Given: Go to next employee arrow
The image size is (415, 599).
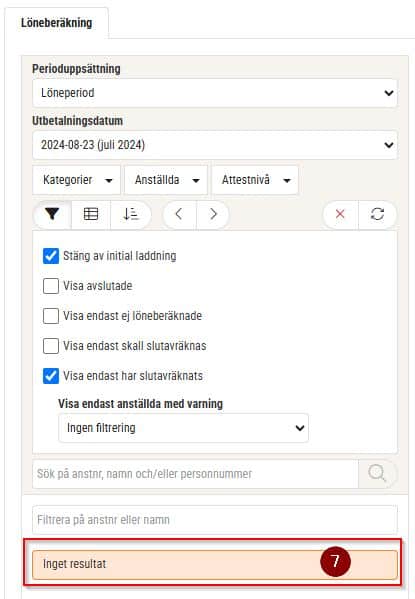Looking at the screenshot, I should click(x=213, y=214).
